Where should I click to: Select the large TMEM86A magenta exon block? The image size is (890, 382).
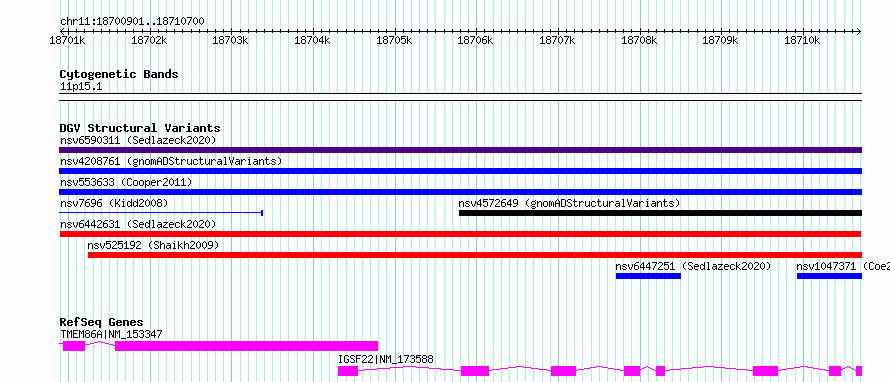point(246,346)
